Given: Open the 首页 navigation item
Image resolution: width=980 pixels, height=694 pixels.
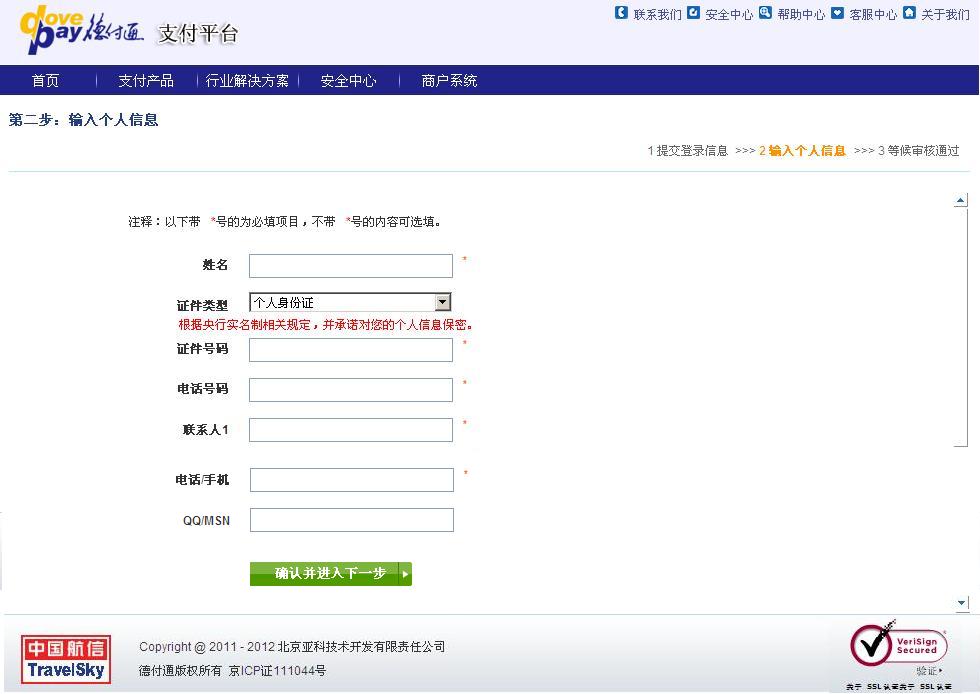Looking at the screenshot, I should pos(45,81).
